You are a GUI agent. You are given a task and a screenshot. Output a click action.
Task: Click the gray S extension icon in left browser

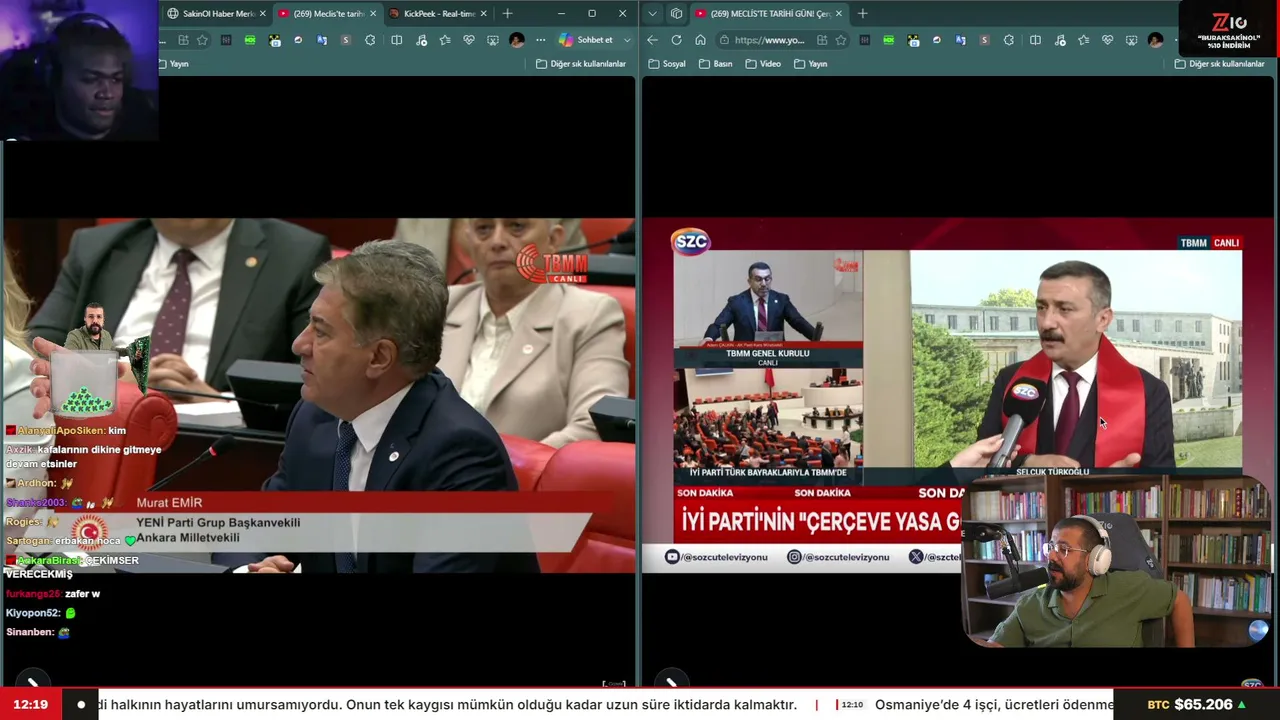click(346, 40)
